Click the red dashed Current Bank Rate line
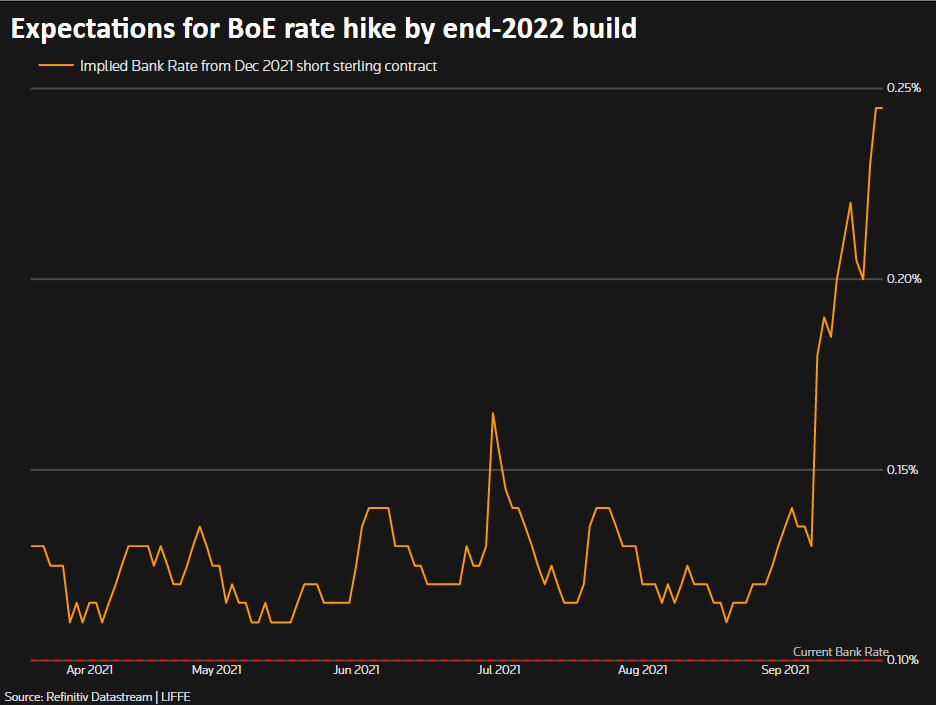936x705 pixels. click(x=450, y=659)
